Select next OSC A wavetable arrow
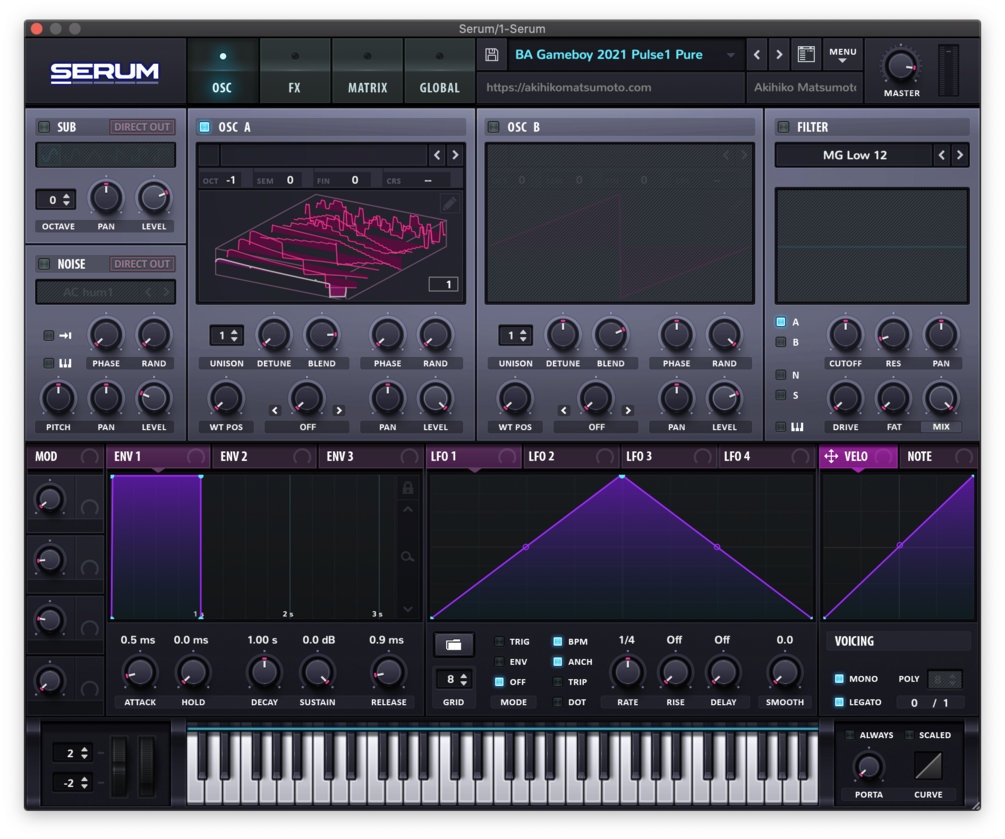This screenshot has width=1005, height=839. click(455, 155)
